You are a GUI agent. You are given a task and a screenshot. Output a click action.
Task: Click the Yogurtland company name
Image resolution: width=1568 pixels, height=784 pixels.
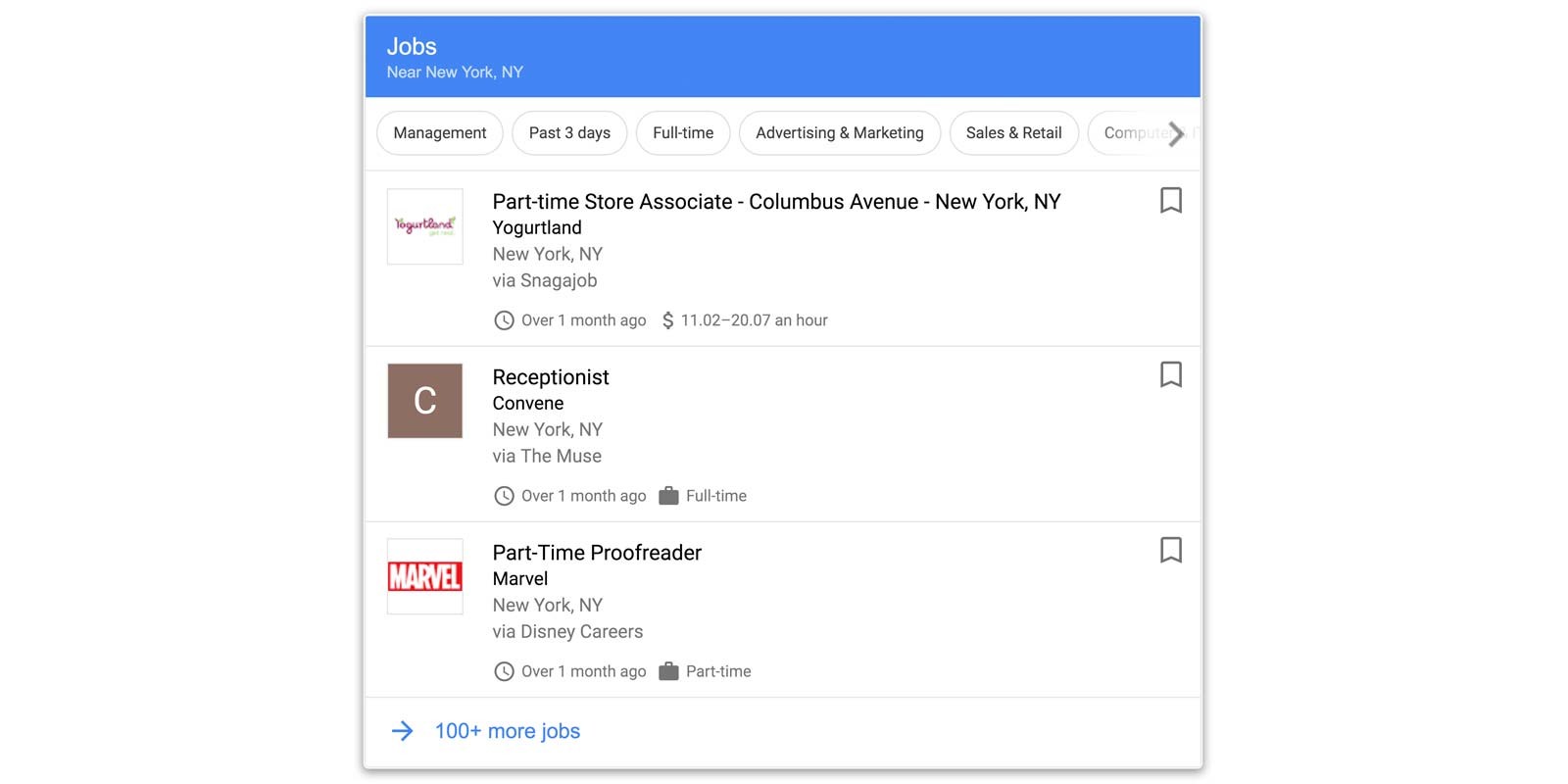[x=537, y=227]
